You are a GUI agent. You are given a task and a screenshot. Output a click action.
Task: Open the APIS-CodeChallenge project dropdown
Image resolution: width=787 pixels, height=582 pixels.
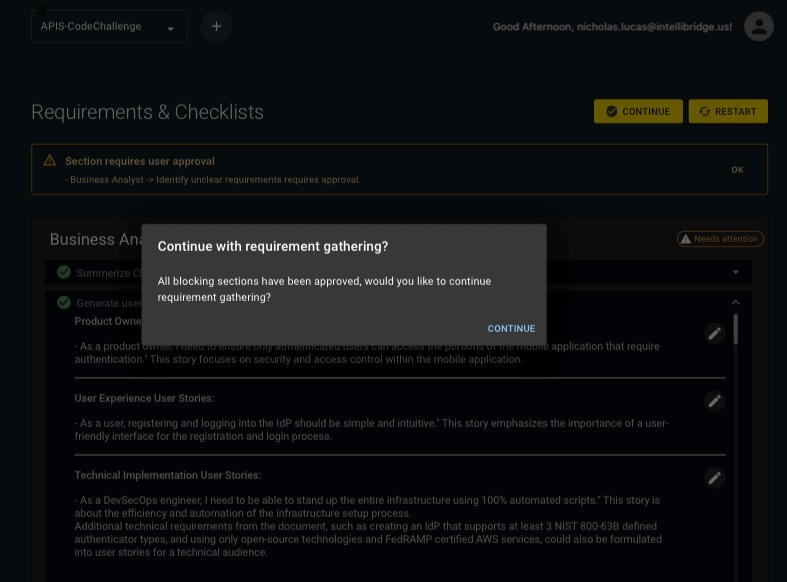click(x=109, y=27)
